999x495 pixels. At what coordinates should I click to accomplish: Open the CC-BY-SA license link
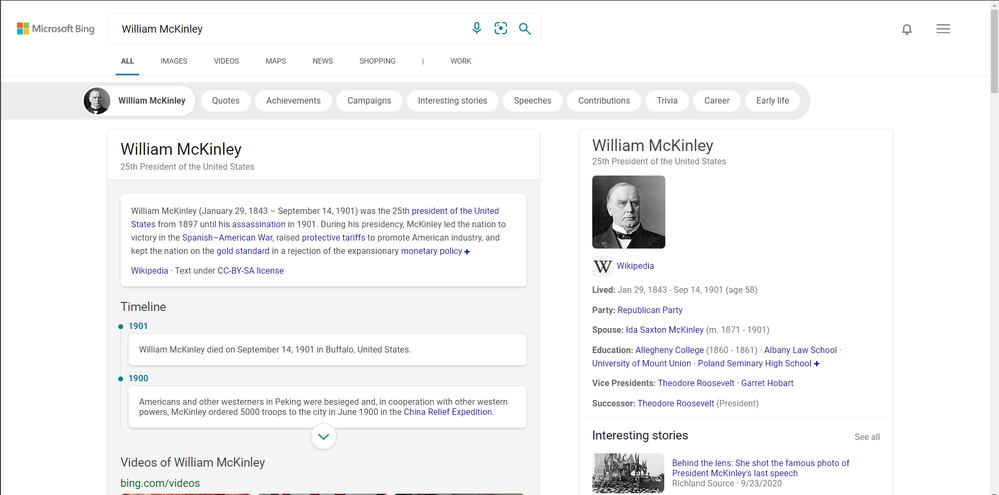coord(250,271)
